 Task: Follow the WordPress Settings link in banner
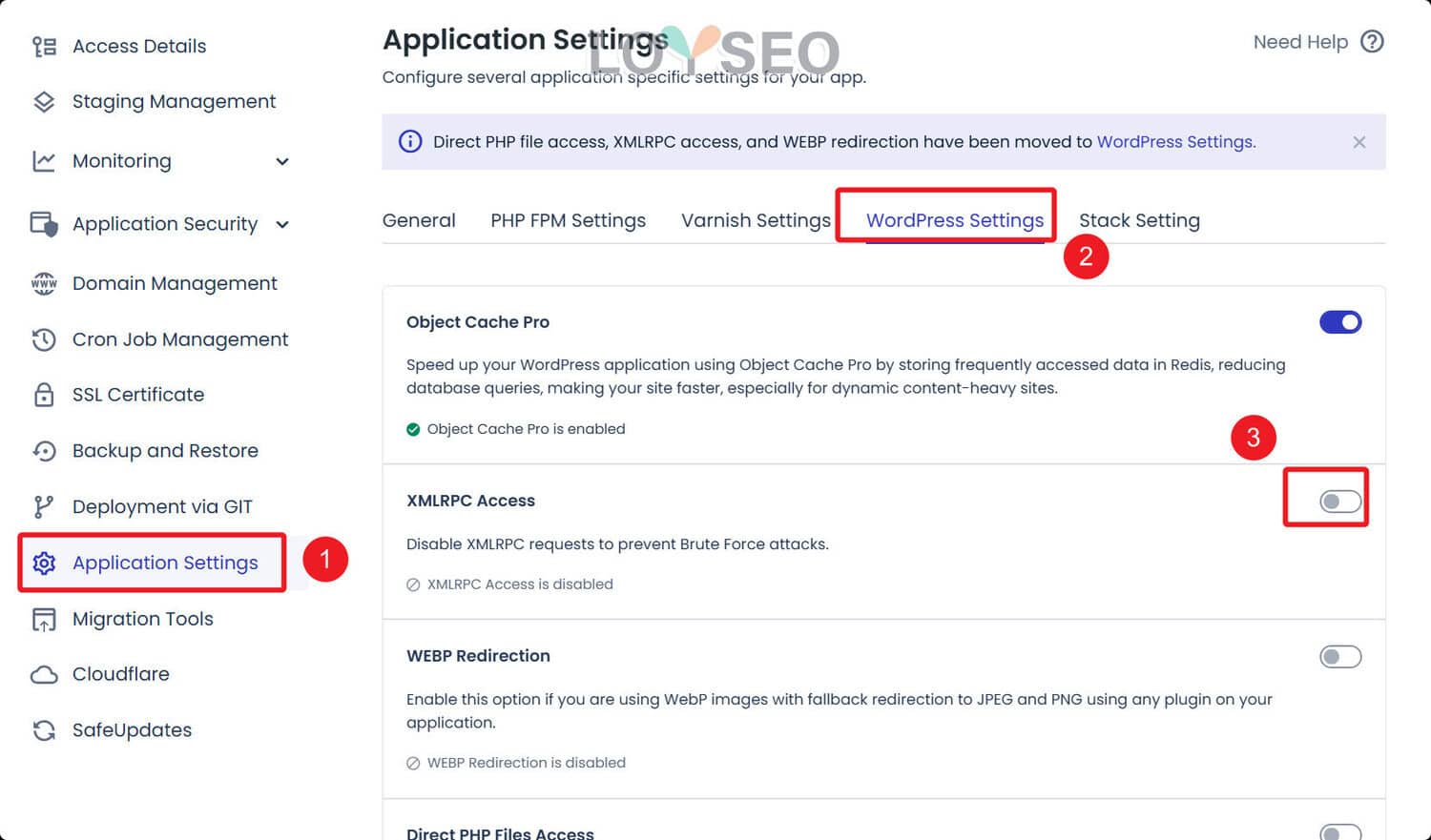(x=1175, y=142)
